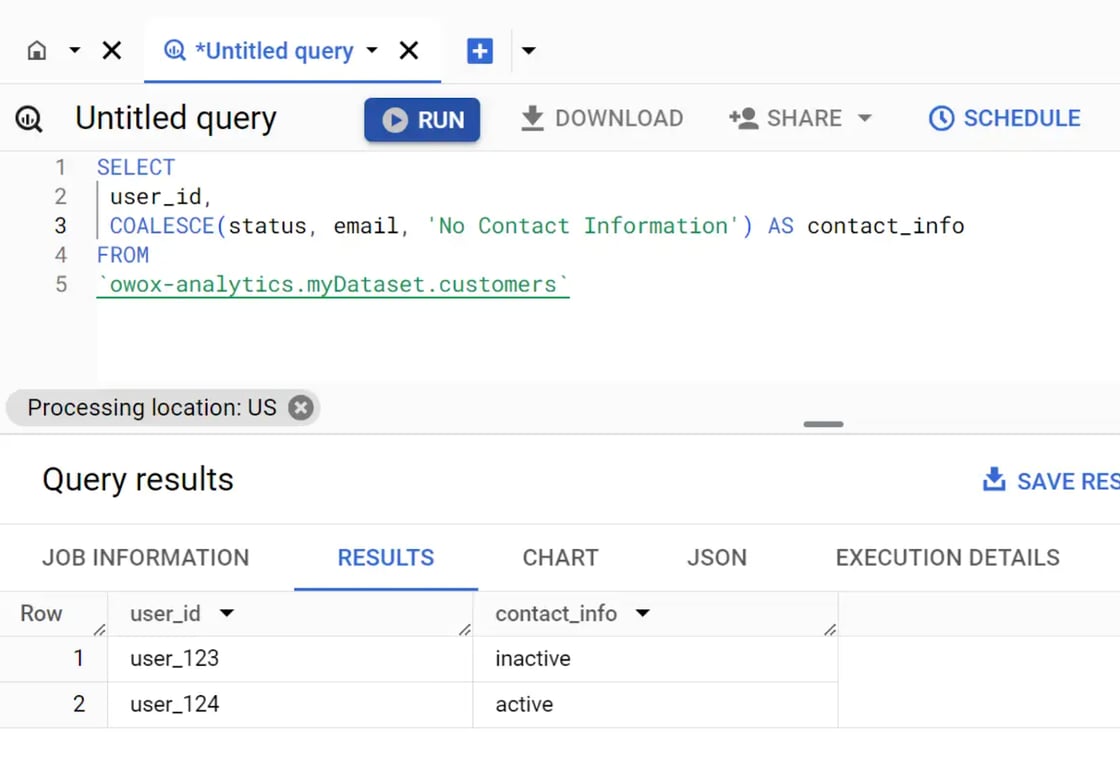Click the contact_info column resize handle
The width and height of the screenshot is (1120, 768).
click(x=830, y=630)
